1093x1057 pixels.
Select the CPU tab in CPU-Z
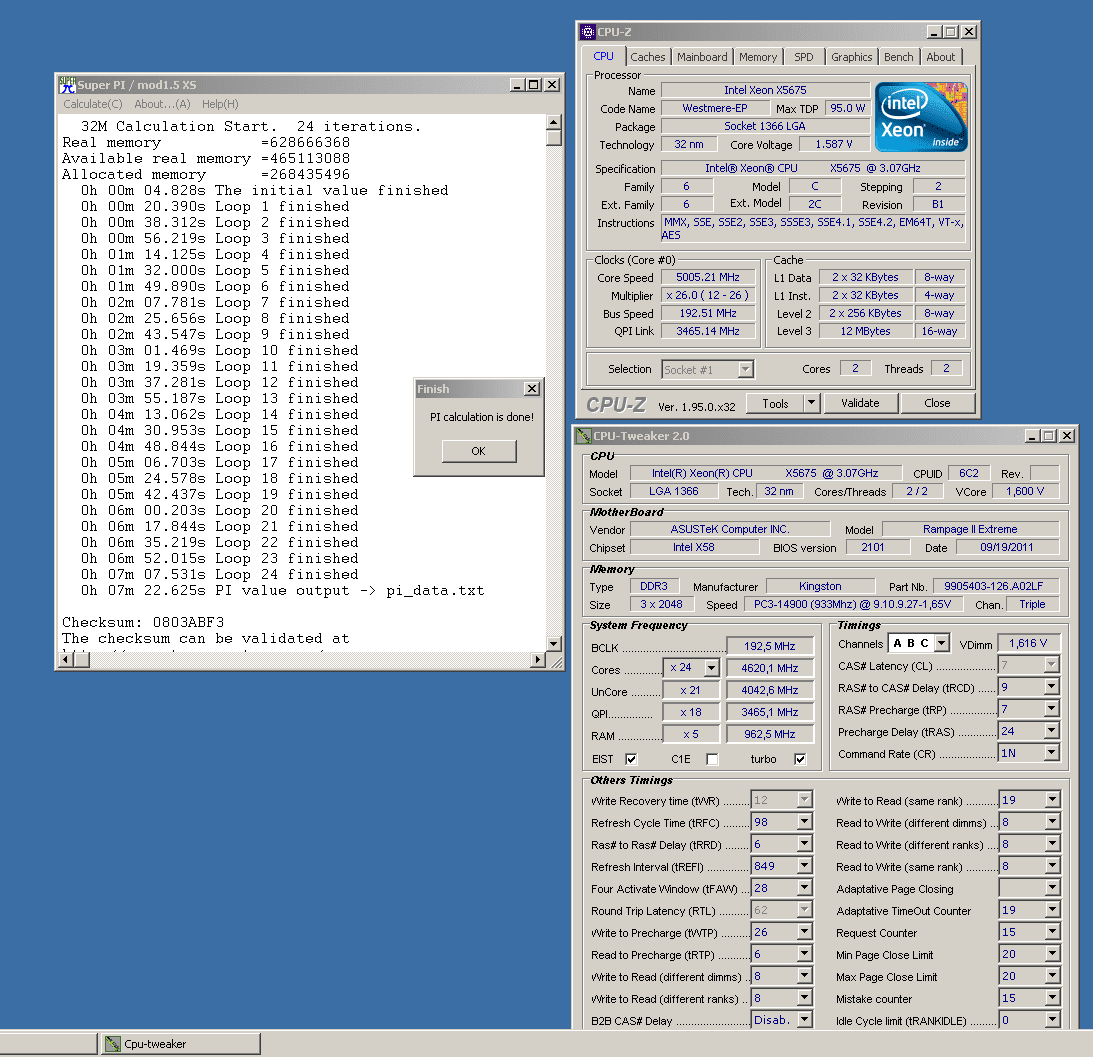[x=603, y=56]
